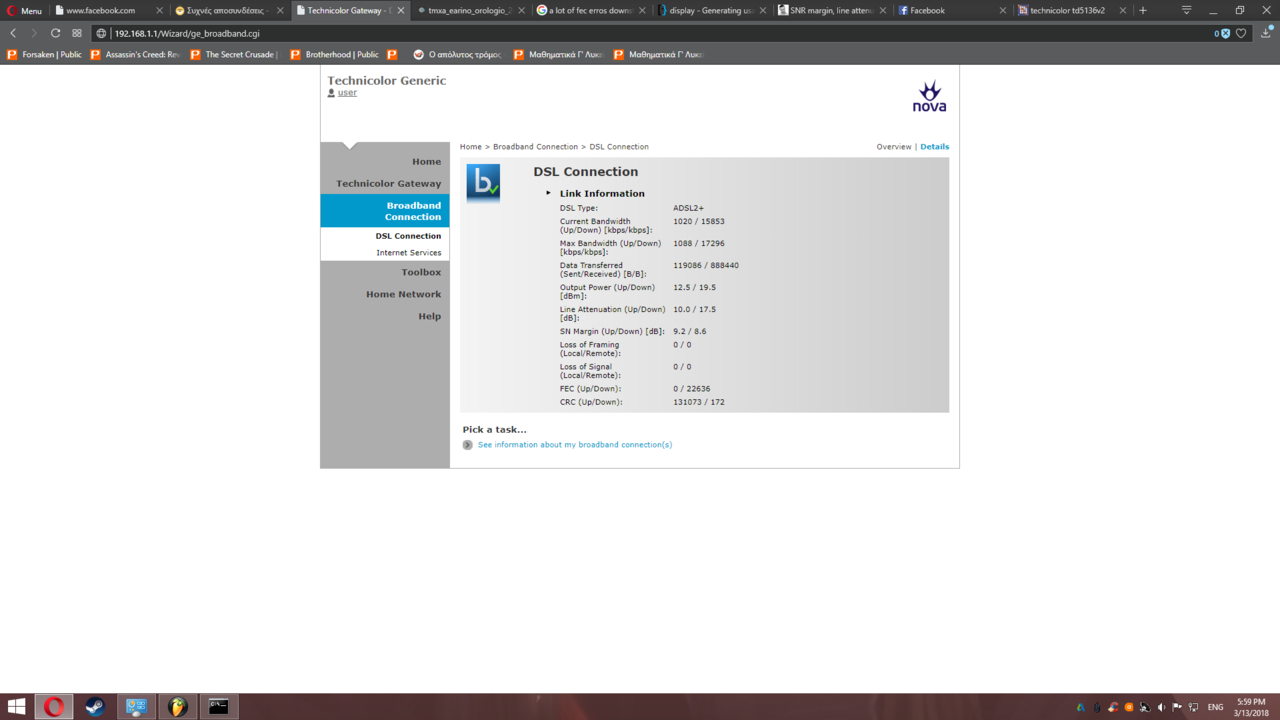The height and width of the screenshot is (720, 1280).
Task: Open the ad blocker shield icon
Action: pyautogui.click(x=1223, y=33)
